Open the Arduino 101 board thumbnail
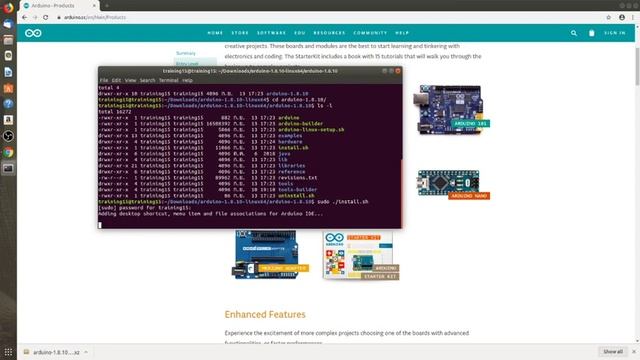Viewport: 640px width, 360px height. tap(451, 109)
